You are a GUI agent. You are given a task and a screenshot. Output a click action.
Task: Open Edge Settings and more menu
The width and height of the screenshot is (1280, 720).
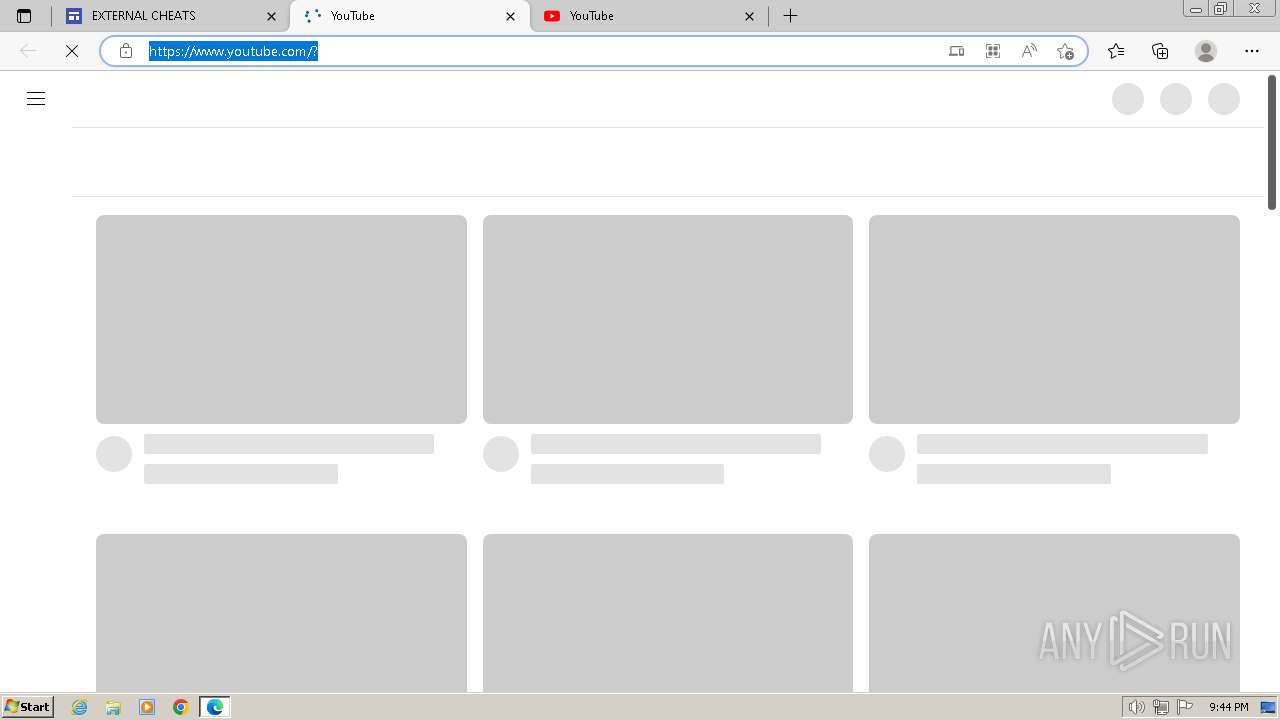pos(1252,51)
